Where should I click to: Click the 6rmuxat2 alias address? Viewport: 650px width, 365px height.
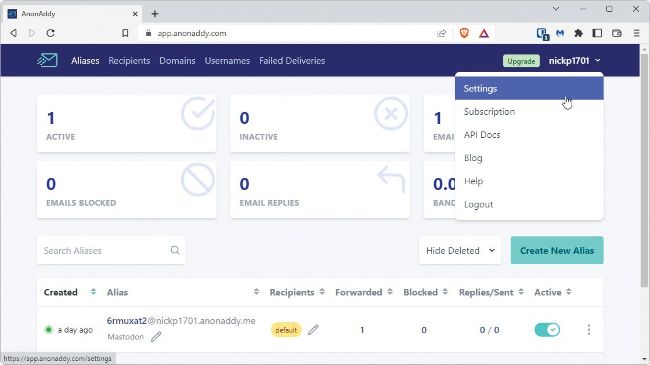(181, 321)
